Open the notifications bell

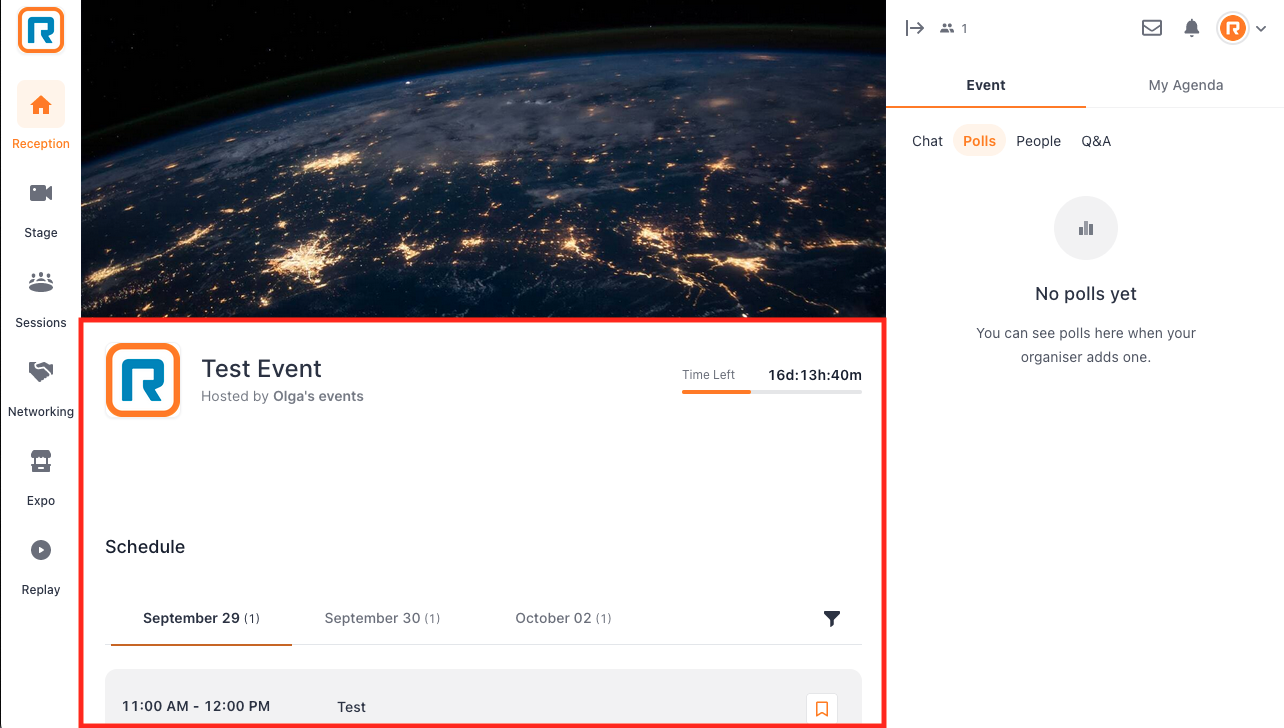click(x=1191, y=28)
